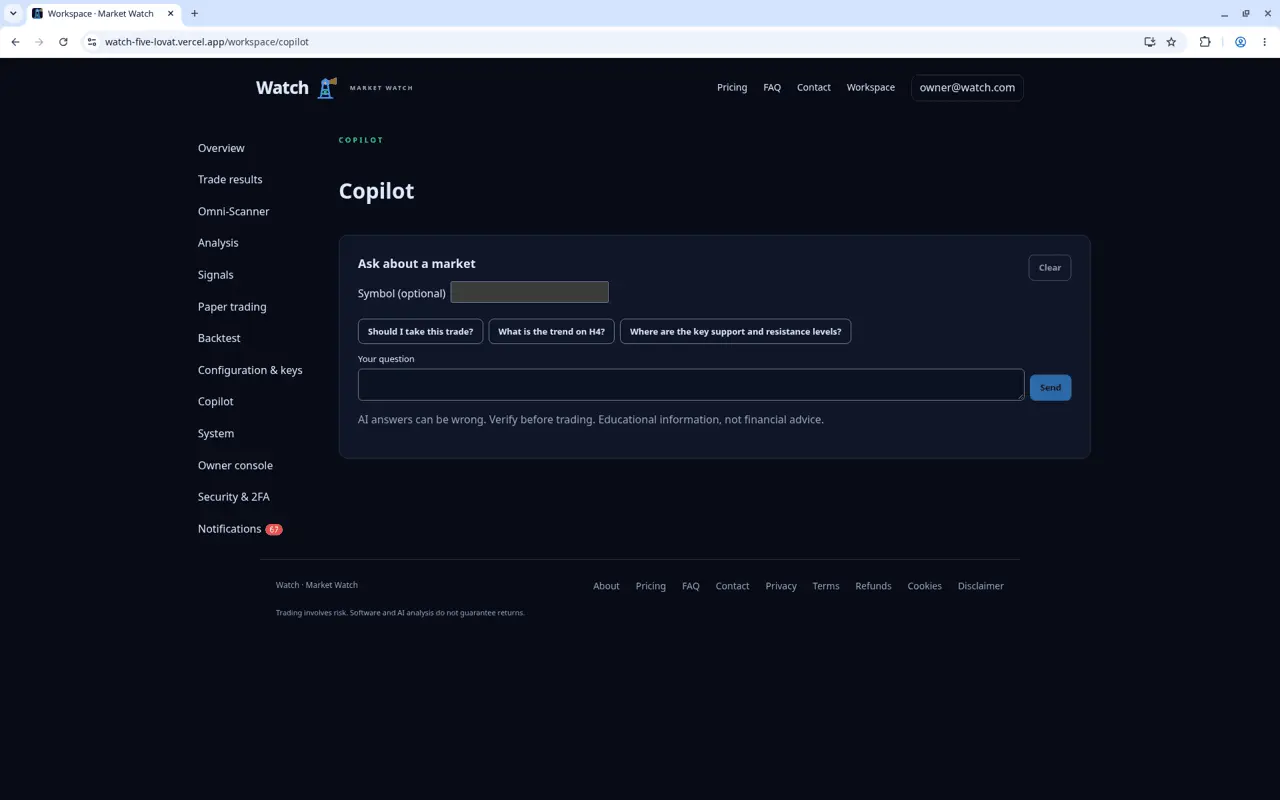Open footer Contact link
This screenshot has height=800, width=1280.
coord(732,586)
